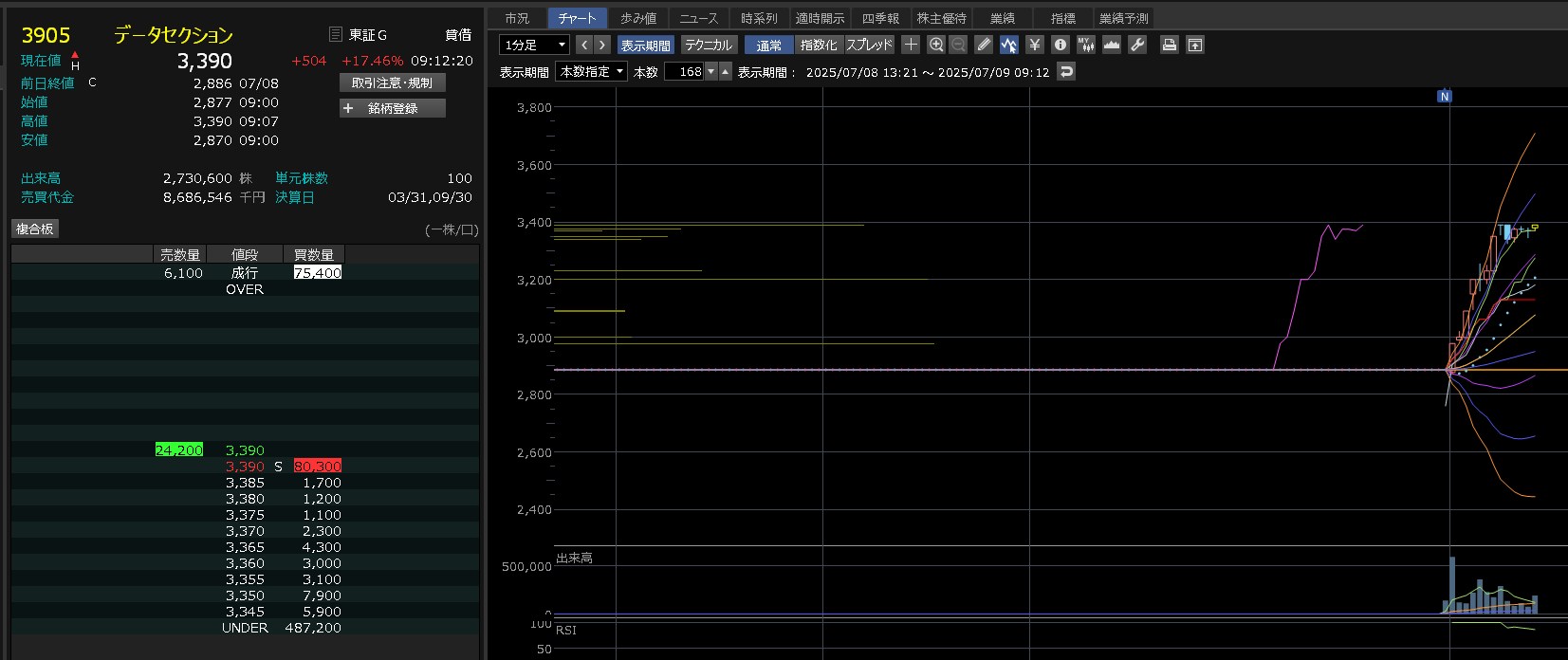Screen dimensions: 1568x660
Task: Open the 指標 tab
Action: (1063, 18)
